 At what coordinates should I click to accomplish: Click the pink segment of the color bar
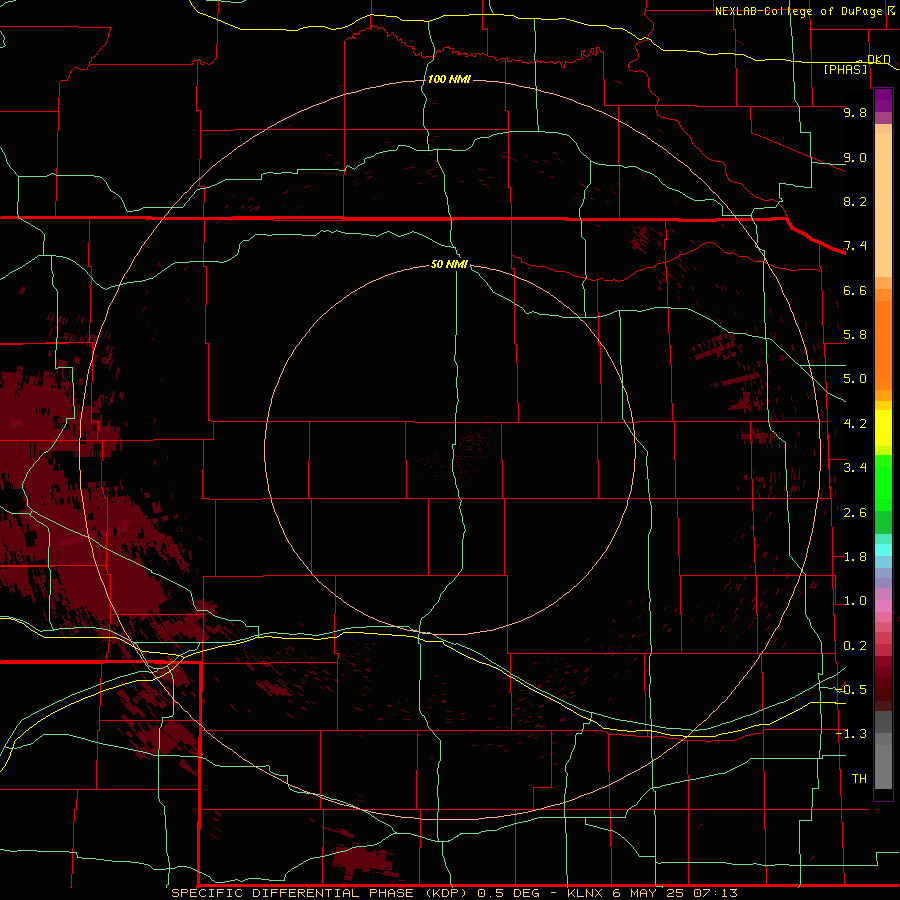click(883, 606)
